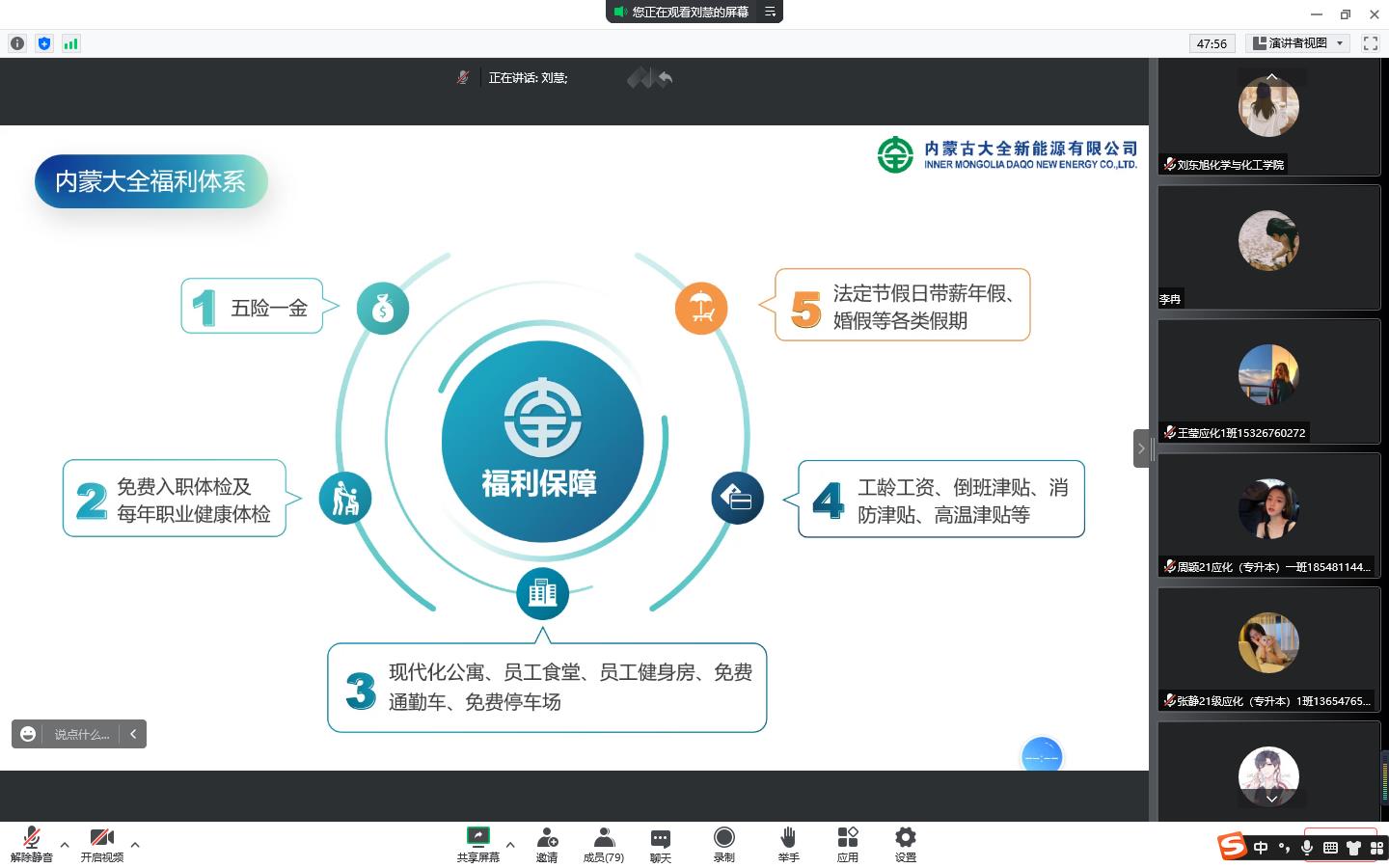Click the 说点什么 message input box
The height and width of the screenshot is (868, 1389).
(81, 734)
